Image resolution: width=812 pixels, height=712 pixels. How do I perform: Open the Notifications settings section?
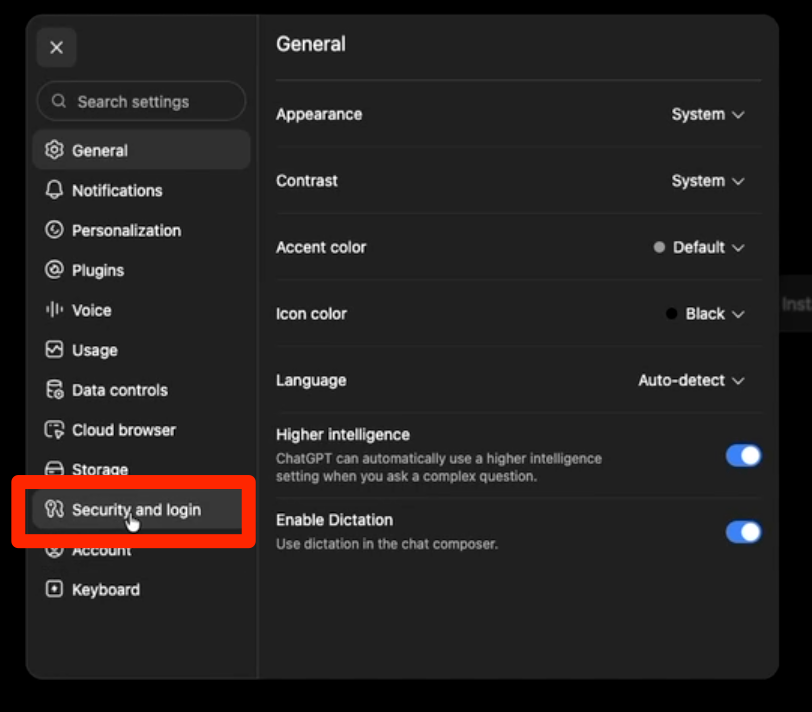pyautogui.click(x=141, y=190)
